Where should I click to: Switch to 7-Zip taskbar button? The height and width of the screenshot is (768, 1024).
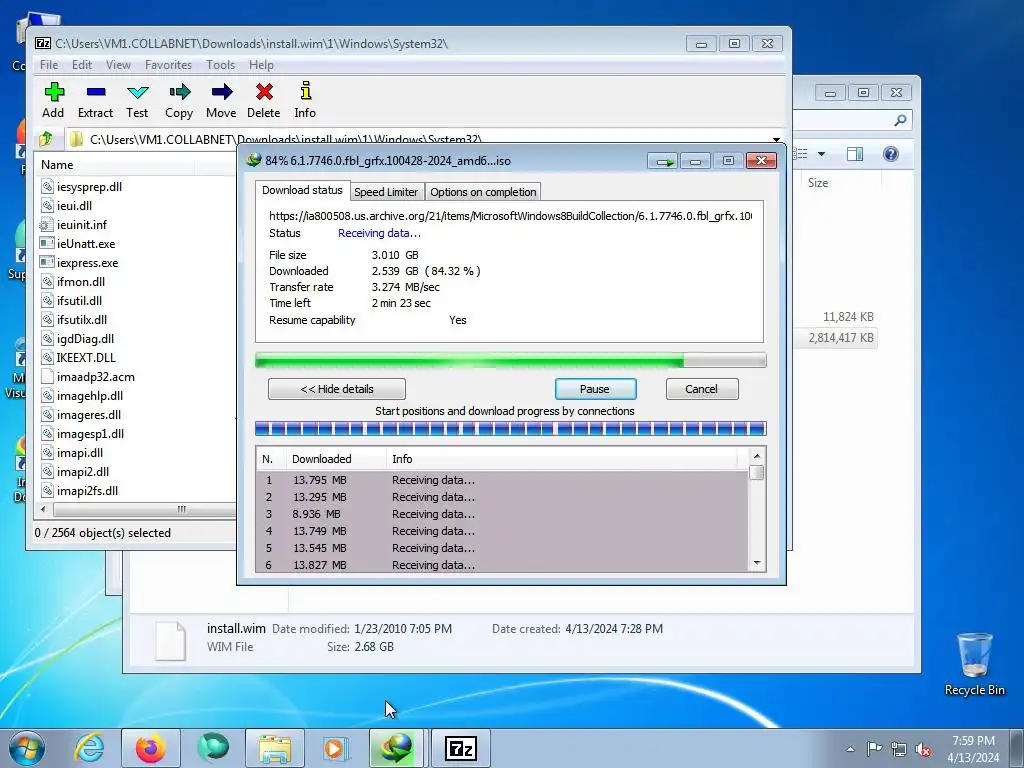[x=460, y=748]
